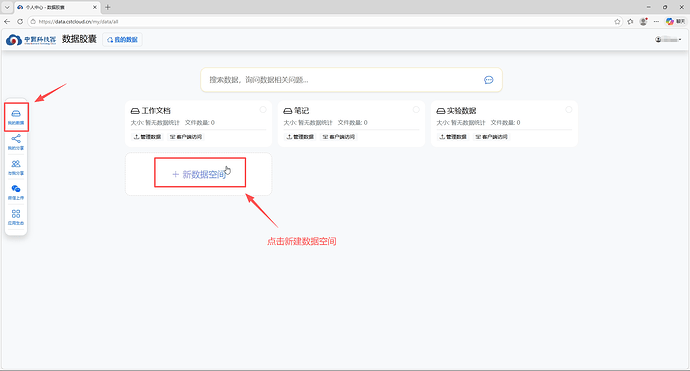This screenshot has height=371, width=690.
Task: Select the 实验数据 card radio circle
Action: point(569,110)
